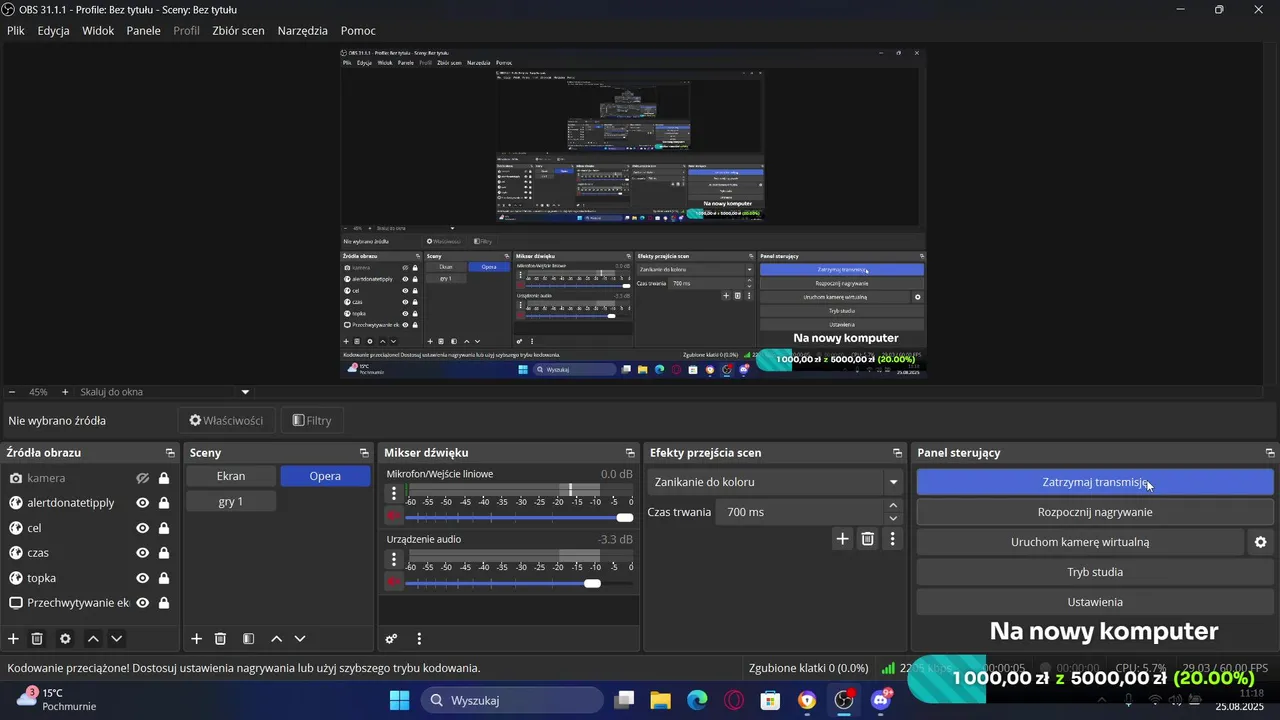The height and width of the screenshot is (720, 1280).
Task: Show the hidden kamera source
Action: pyautogui.click(x=143, y=478)
